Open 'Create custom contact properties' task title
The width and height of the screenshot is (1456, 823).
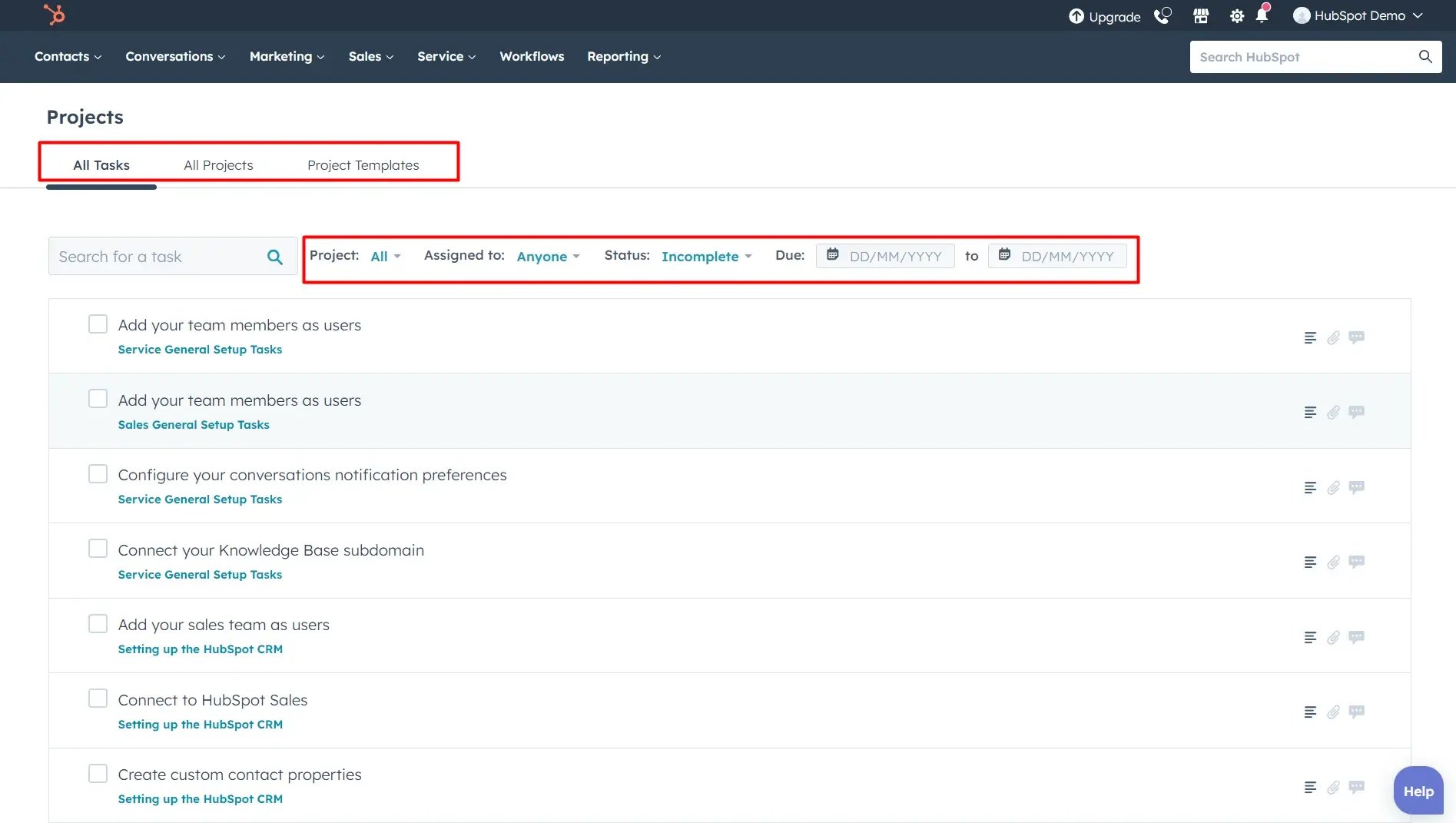coord(240,775)
